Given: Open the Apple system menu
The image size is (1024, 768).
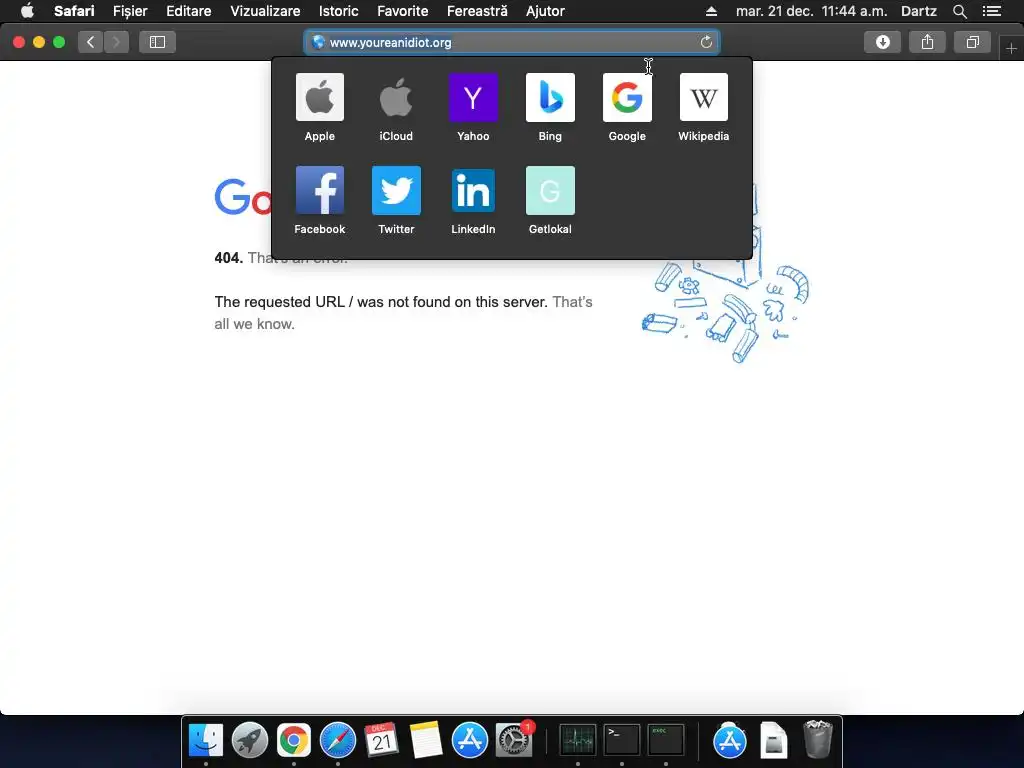Looking at the screenshot, I should pyautogui.click(x=27, y=11).
